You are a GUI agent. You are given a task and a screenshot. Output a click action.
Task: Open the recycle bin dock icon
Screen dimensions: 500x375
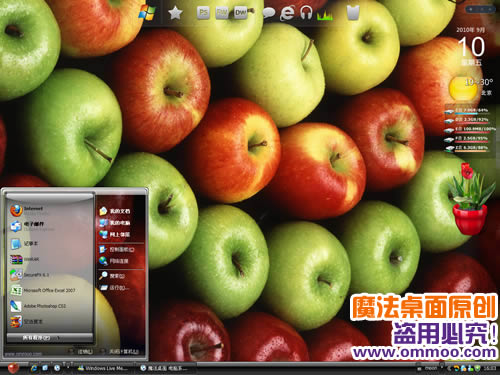353,13
